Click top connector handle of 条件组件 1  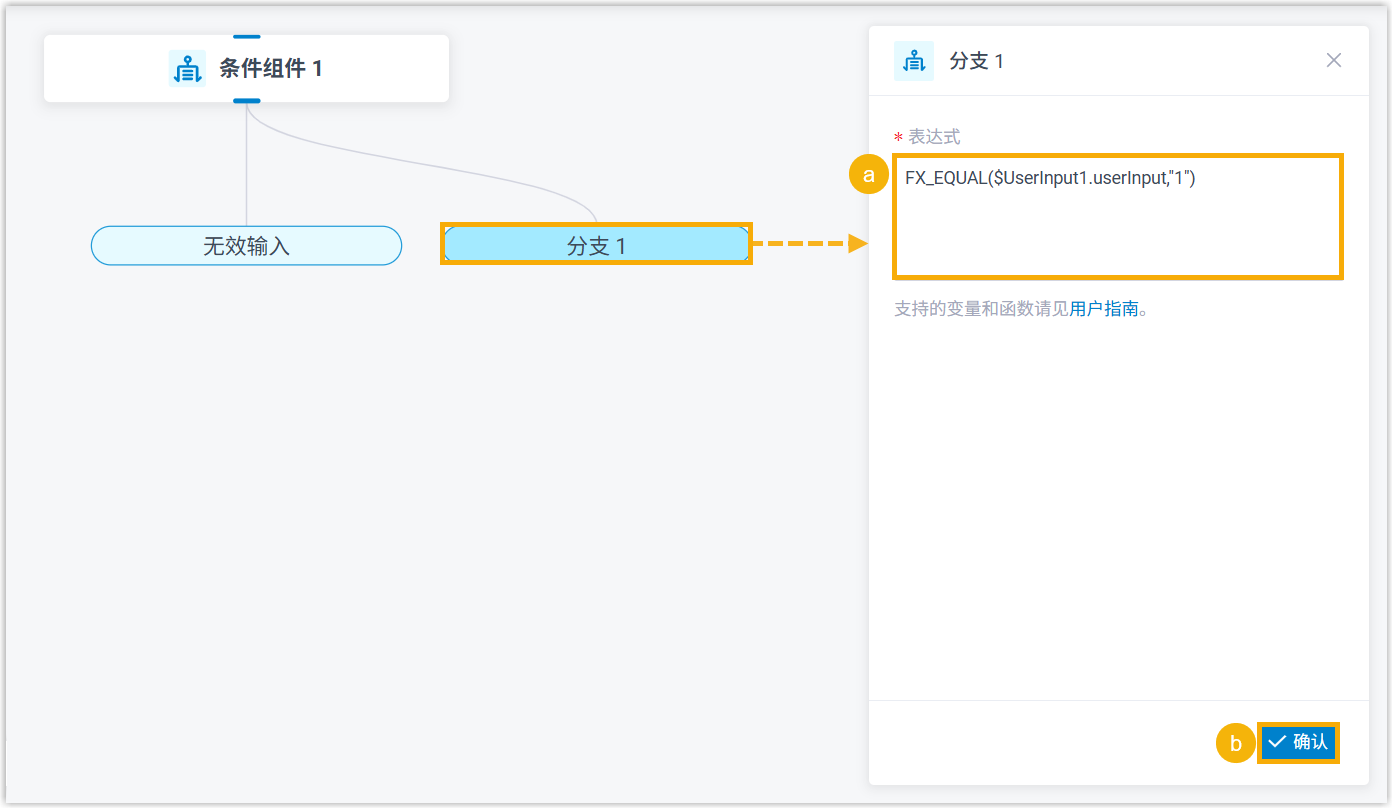coord(246,37)
